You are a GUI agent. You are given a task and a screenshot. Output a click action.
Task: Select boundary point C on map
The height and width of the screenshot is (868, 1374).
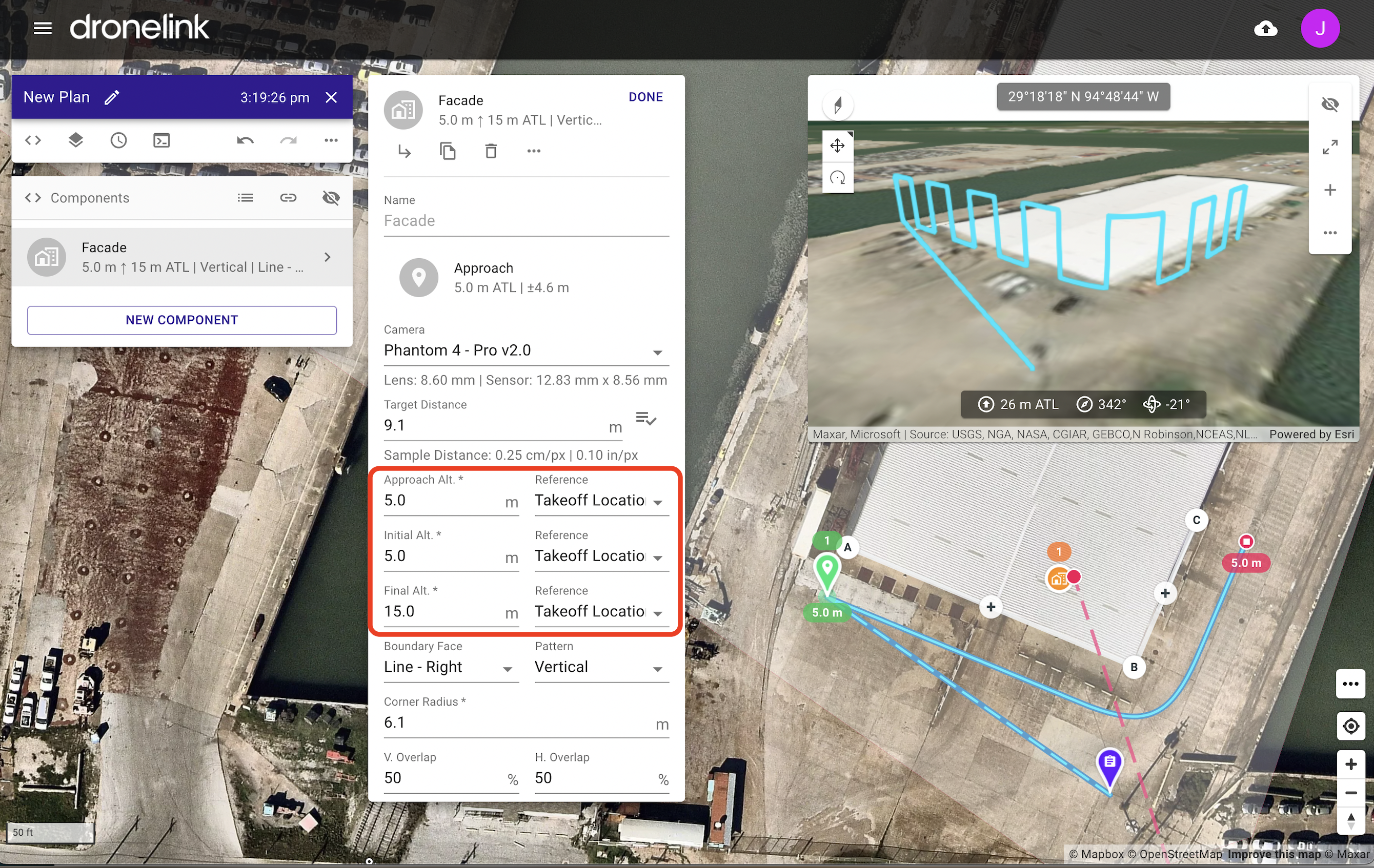click(1197, 520)
